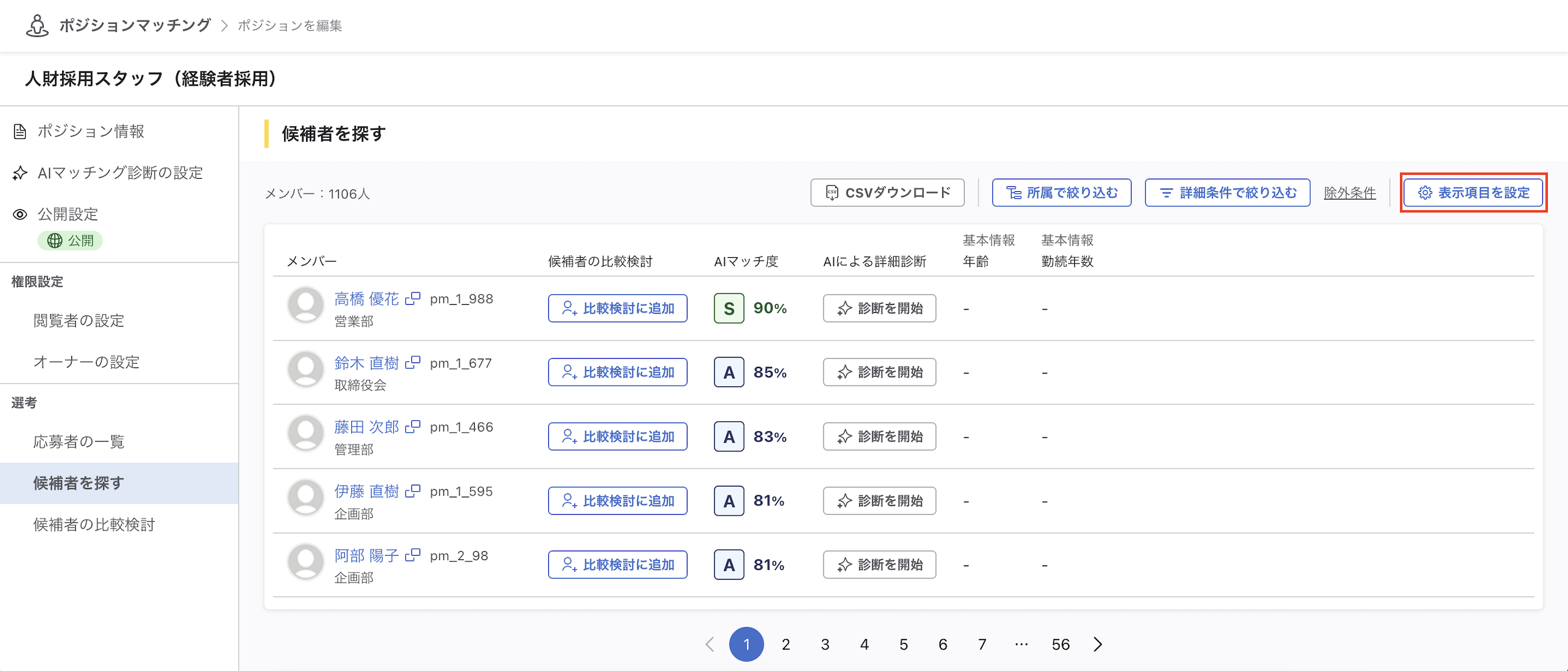The image size is (1568, 671).
Task: Click the 除外条件 link
Action: click(1350, 193)
